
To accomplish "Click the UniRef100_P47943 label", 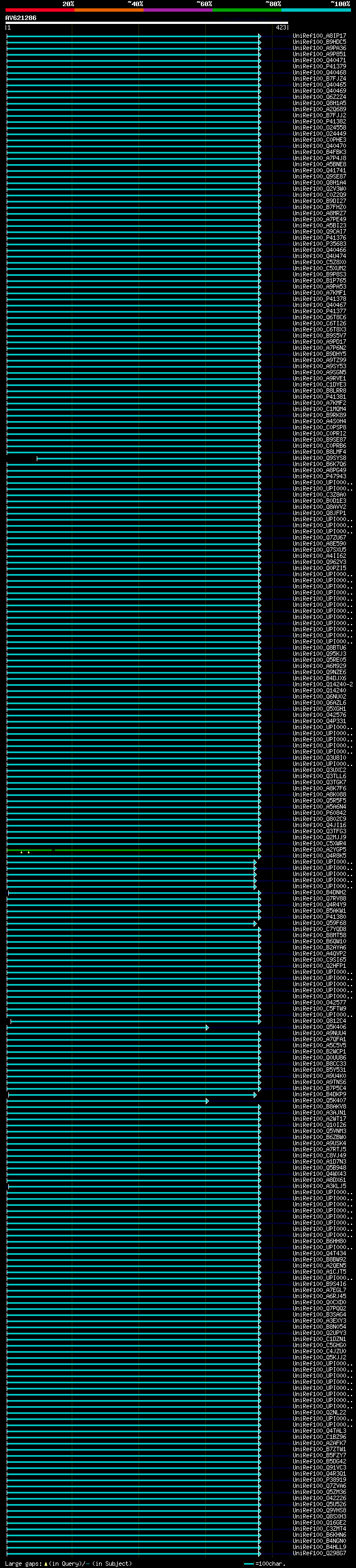I will 319,477.
